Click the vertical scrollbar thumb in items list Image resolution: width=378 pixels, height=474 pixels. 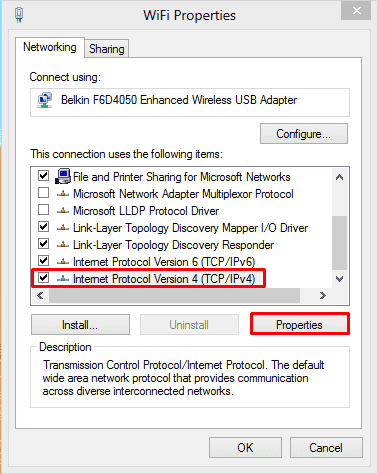(339, 243)
